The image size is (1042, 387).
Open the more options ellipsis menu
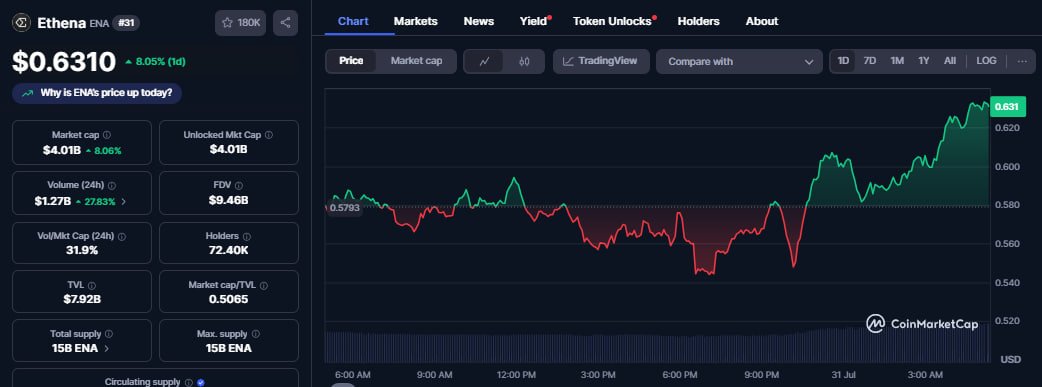[1022, 61]
